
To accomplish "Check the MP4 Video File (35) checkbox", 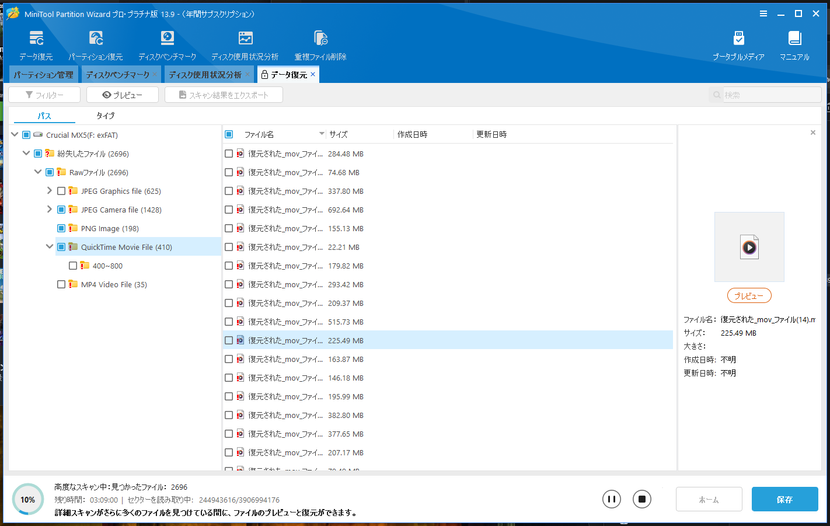I will [61, 284].
